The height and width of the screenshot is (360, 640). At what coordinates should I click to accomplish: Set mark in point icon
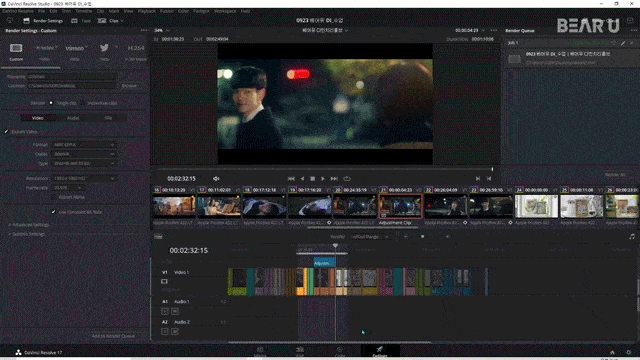click(x=478, y=178)
